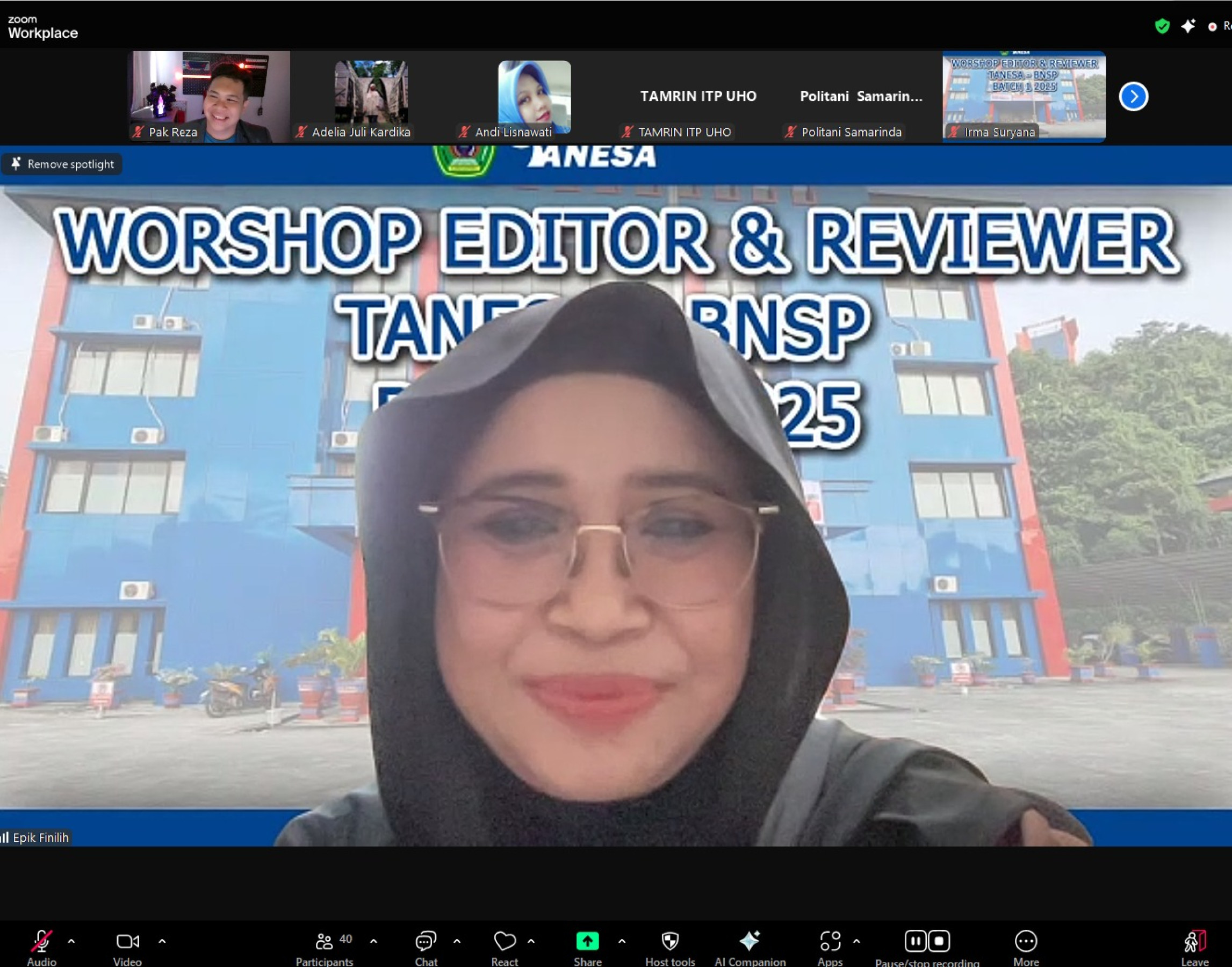Unmute the microphone with the Audio icon
The image size is (1232, 967).
41,941
